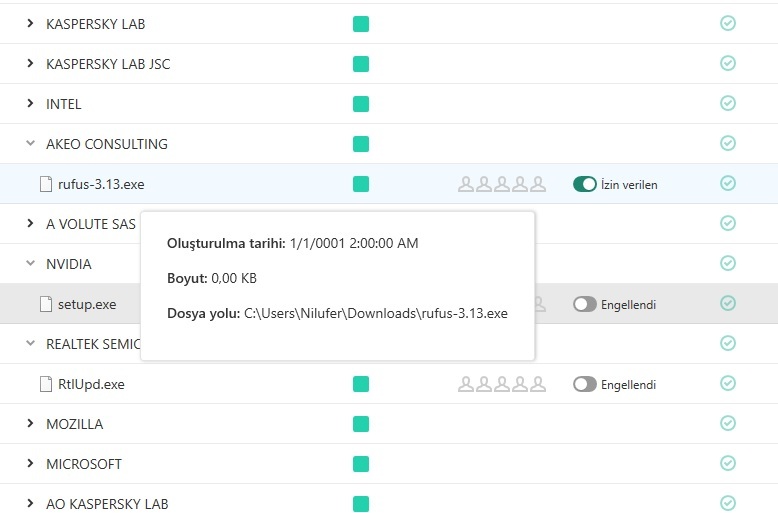
Task: Click the checkmark status icon for MICROSOFT
Action: point(728,463)
